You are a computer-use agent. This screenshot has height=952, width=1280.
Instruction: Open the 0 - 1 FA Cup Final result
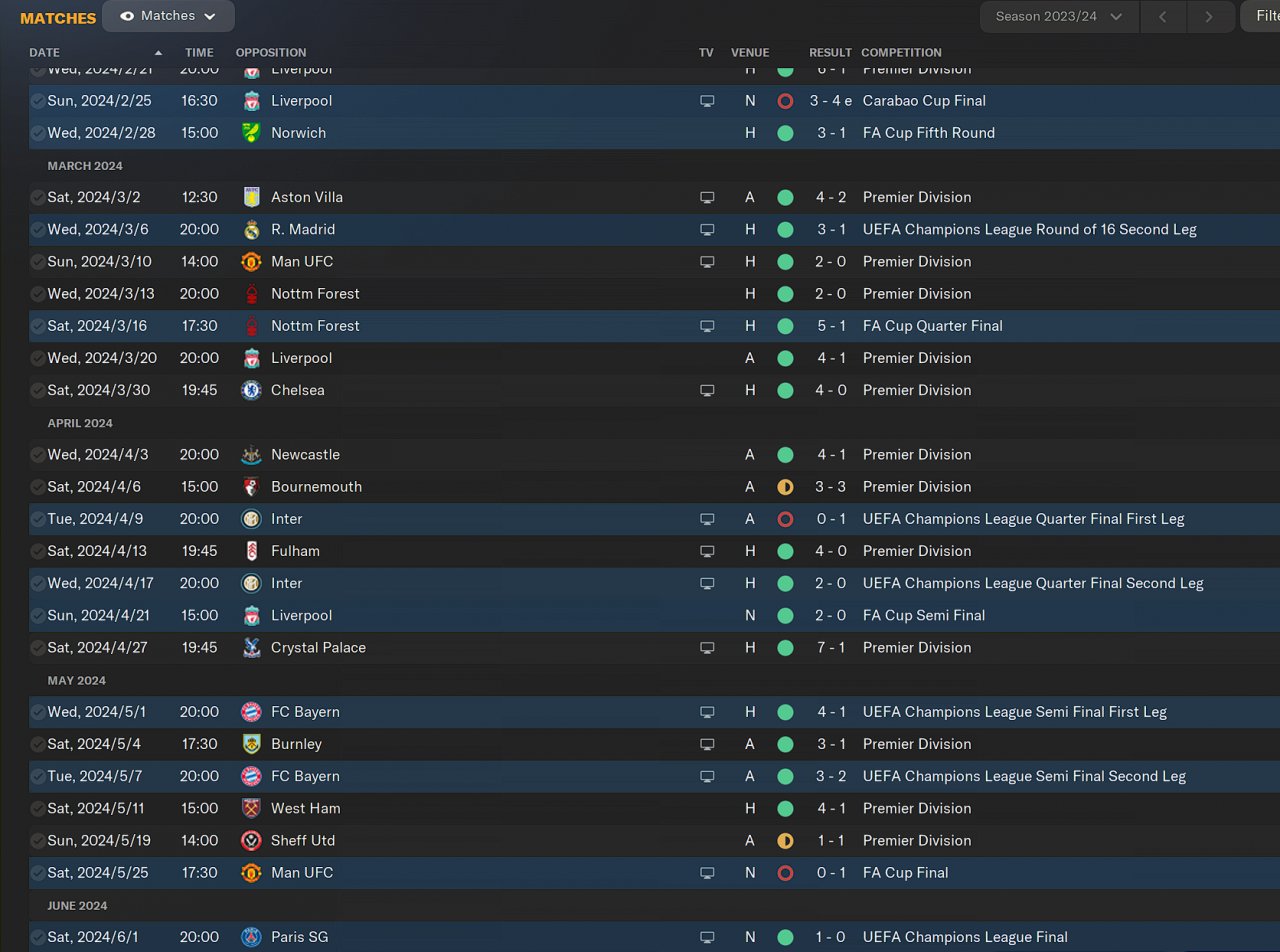(831, 873)
